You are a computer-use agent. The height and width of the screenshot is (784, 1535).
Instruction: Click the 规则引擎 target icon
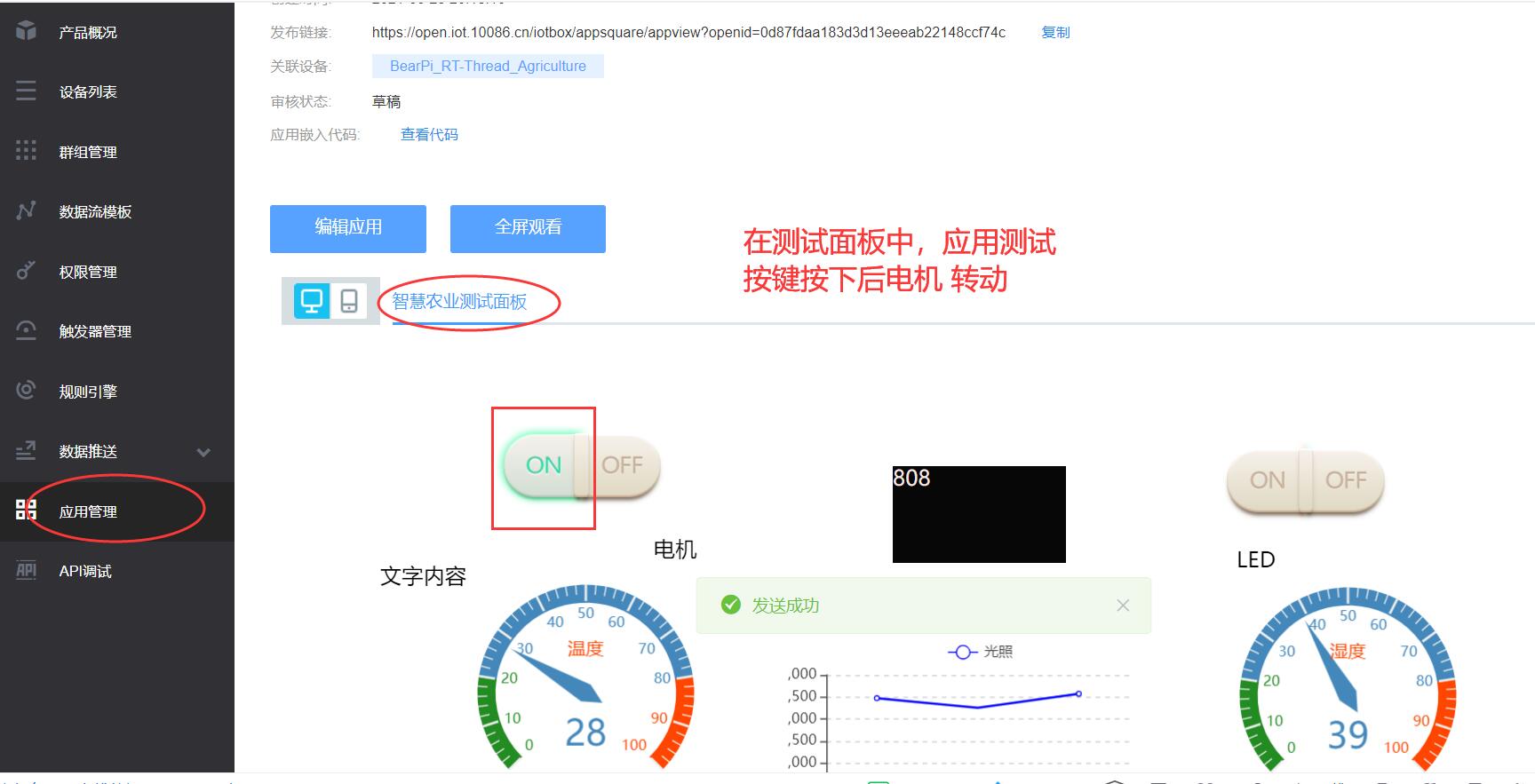[27, 390]
